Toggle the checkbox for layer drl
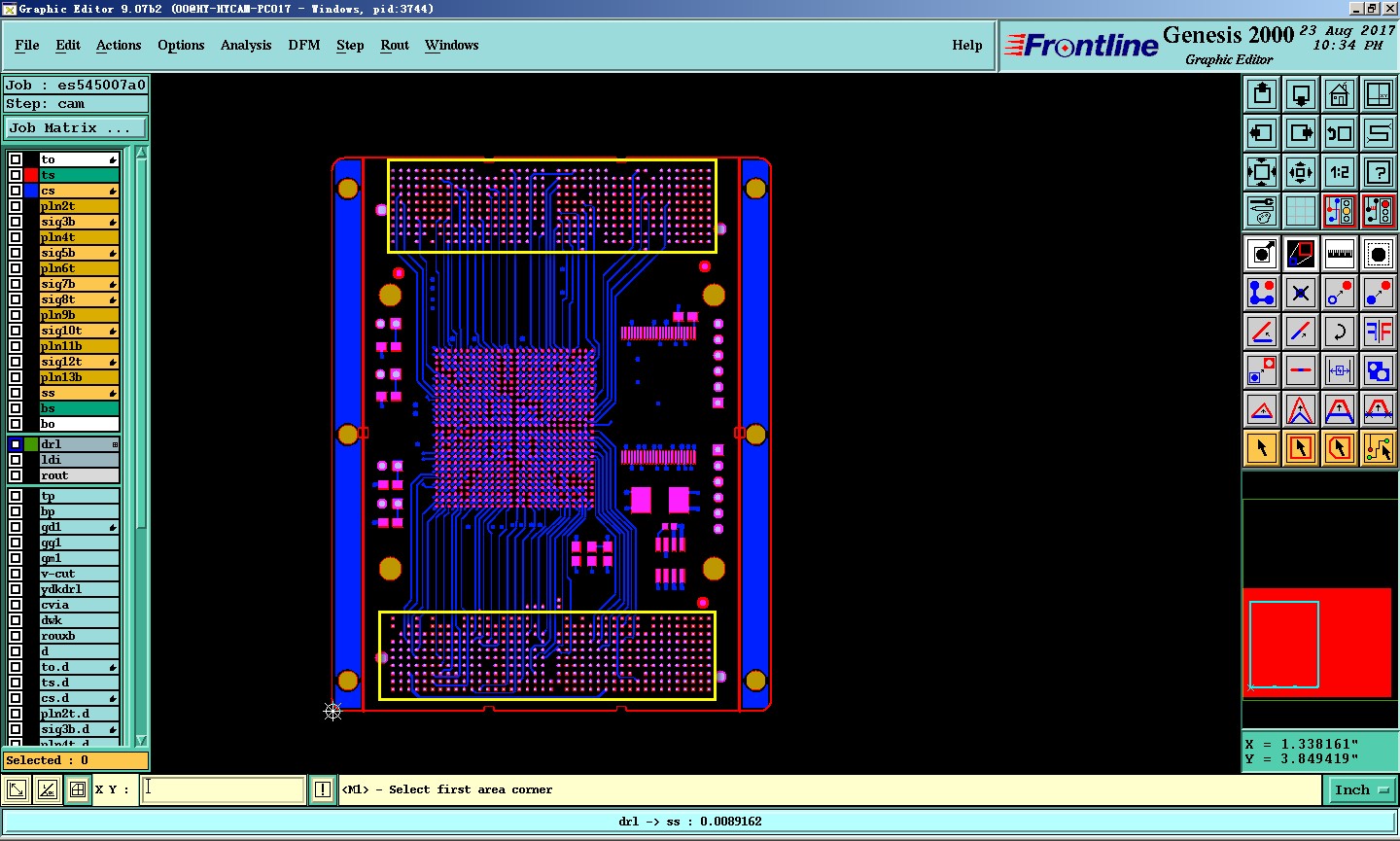The width and height of the screenshot is (1400, 841). tap(16, 444)
